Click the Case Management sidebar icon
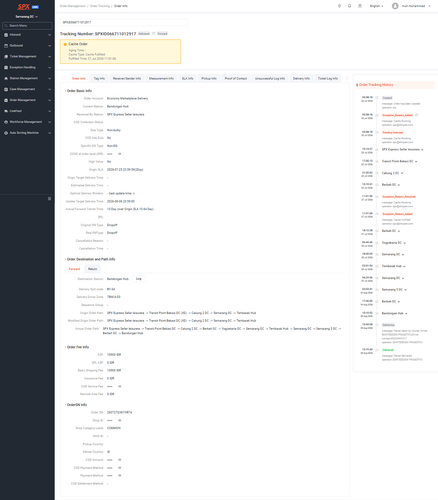 click(x=6, y=89)
